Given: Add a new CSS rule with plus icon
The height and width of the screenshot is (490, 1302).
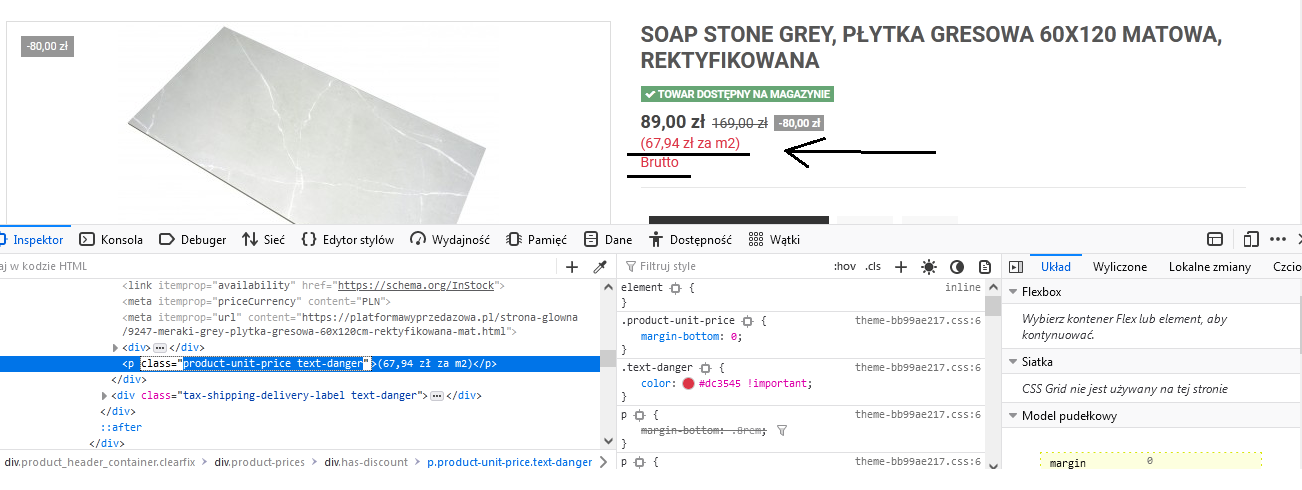Looking at the screenshot, I should coord(901,267).
